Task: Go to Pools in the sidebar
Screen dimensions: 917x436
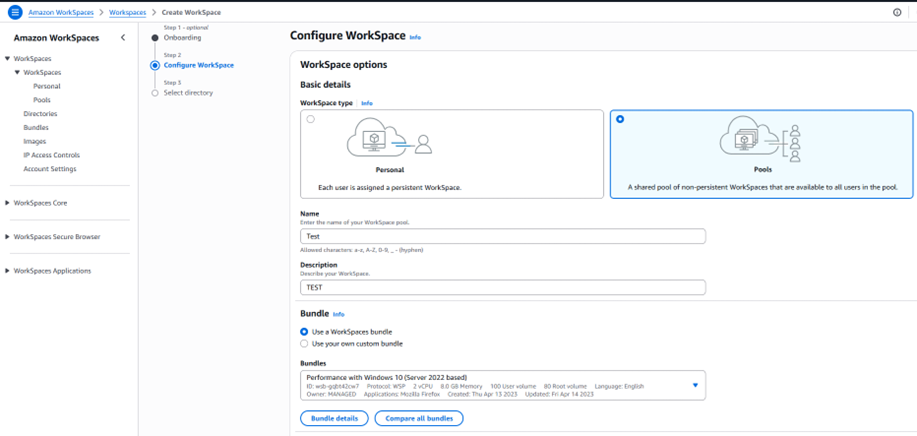Action: click(x=42, y=100)
